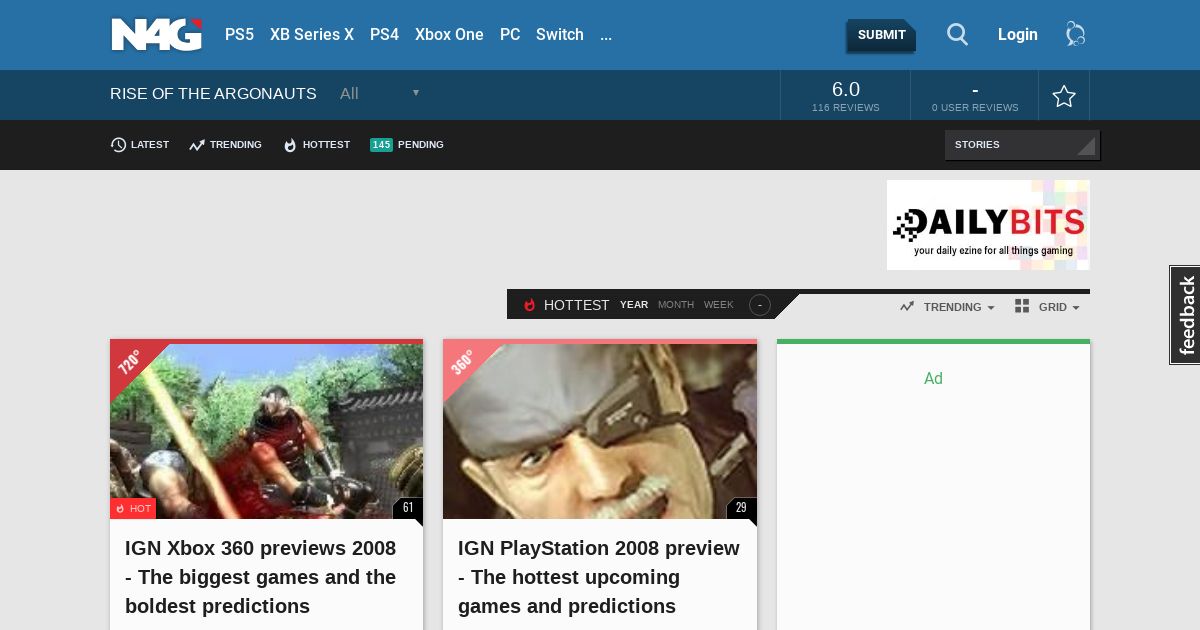The image size is (1200, 630).
Task: Select the clock icon next to Latest
Action: [118, 145]
